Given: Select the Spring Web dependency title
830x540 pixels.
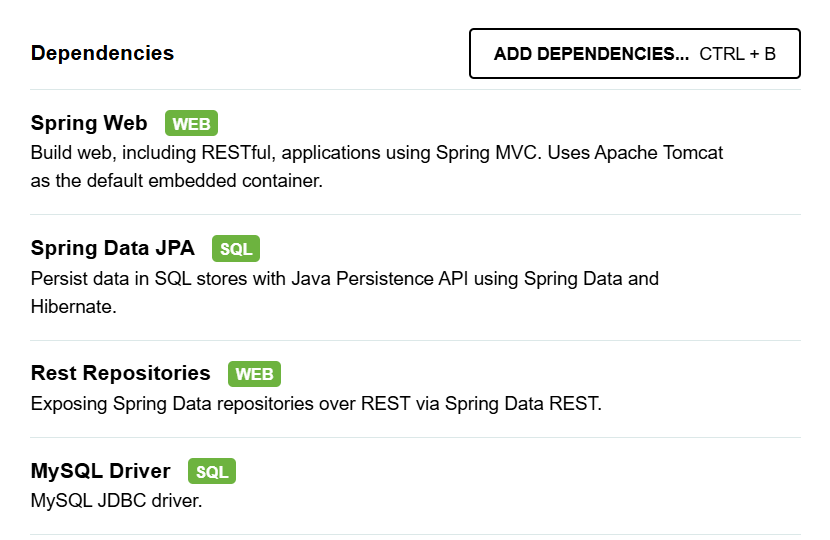Looking at the screenshot, I should pyautogui.click(x=89, y=123).
